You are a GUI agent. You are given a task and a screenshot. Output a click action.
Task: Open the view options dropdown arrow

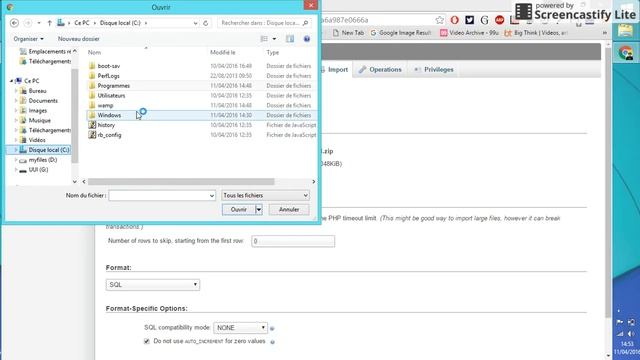tap(274, 39)
